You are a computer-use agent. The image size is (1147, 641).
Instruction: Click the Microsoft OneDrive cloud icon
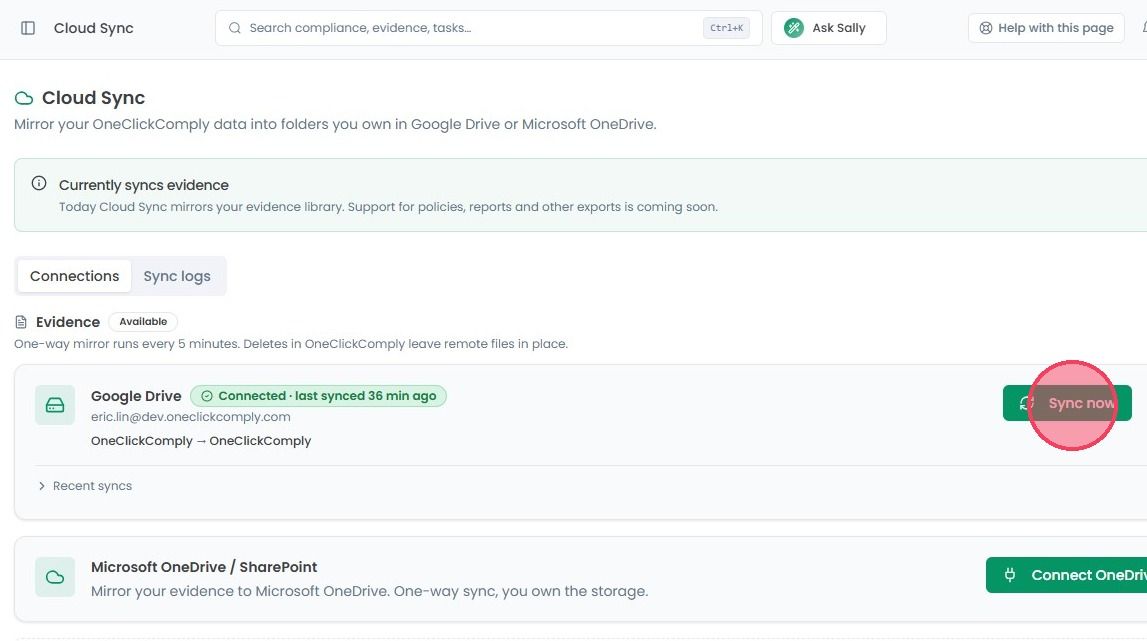[x=55, y=577]
